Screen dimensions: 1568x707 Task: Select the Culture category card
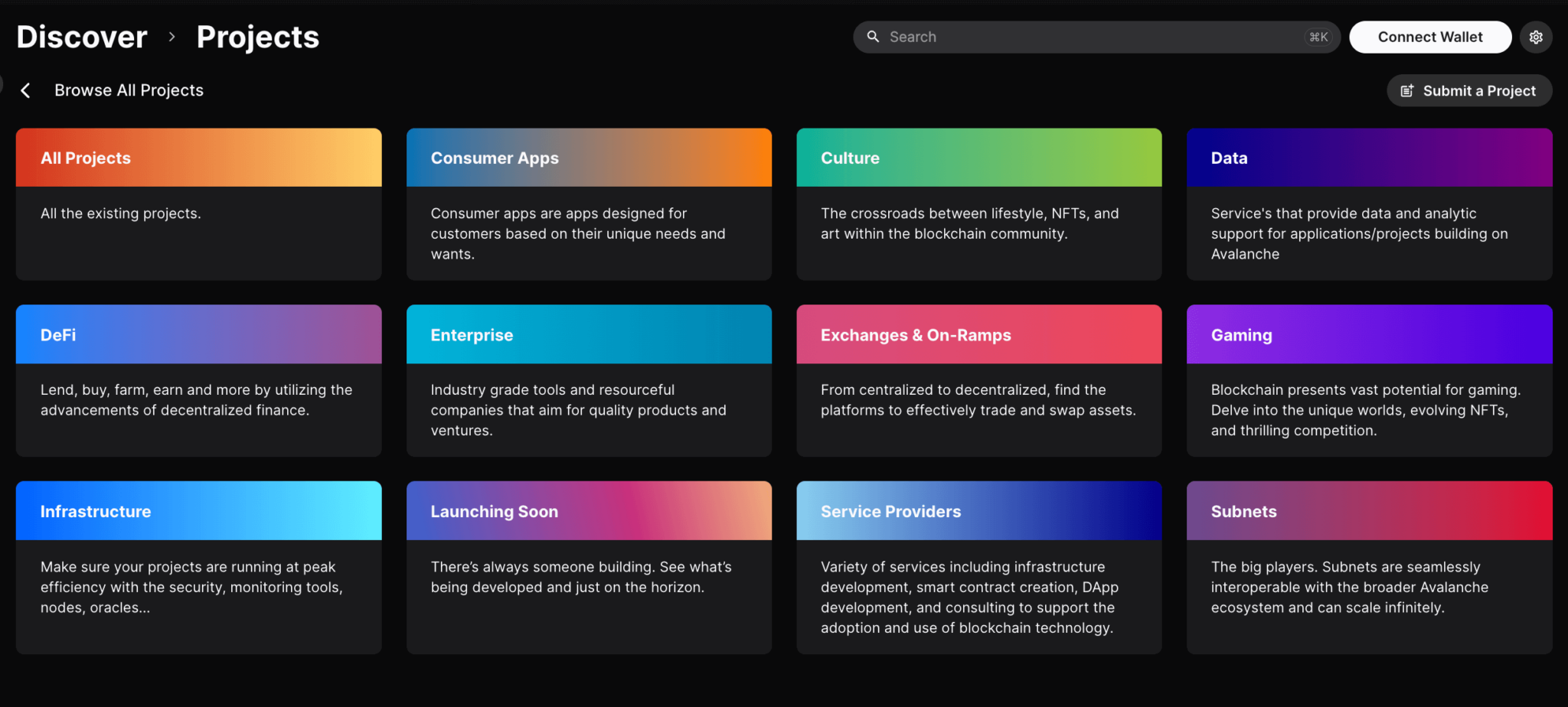(x=978, y=204)
